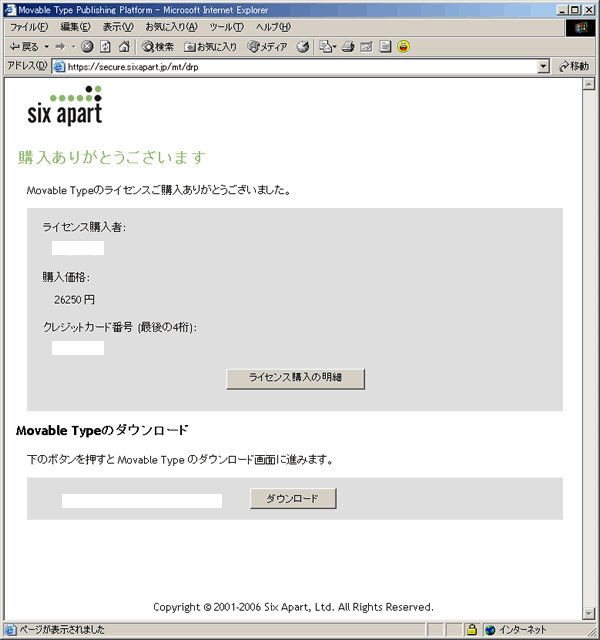
Task: Click the six apart logo
Action: coord(64,105)
